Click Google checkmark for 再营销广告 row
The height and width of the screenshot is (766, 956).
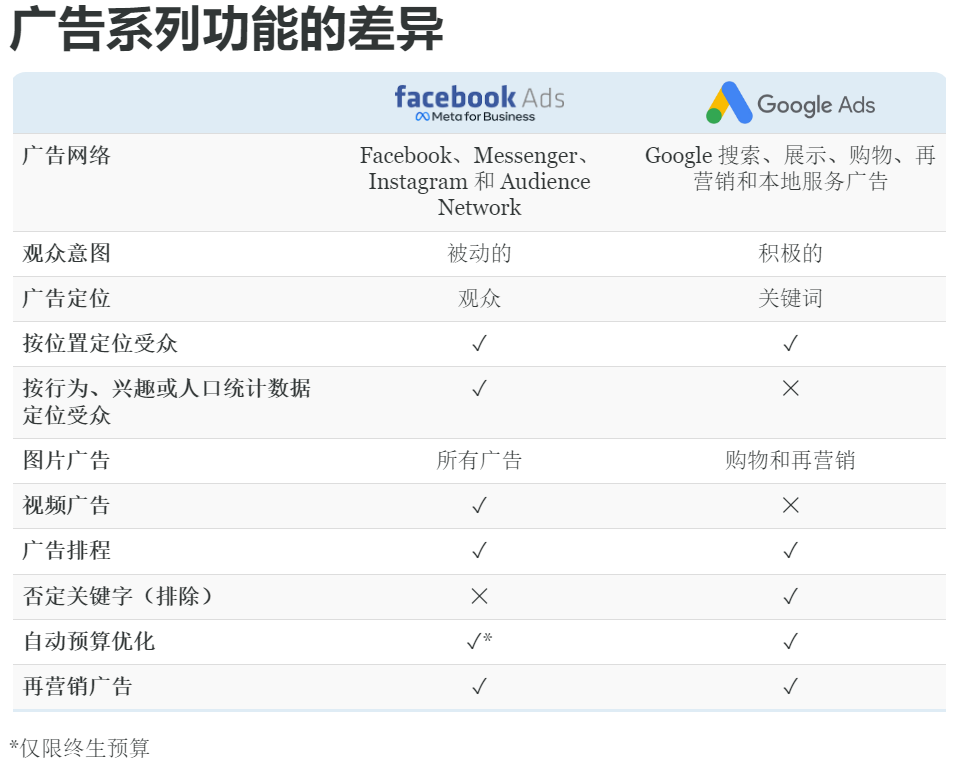pos(791,687)
